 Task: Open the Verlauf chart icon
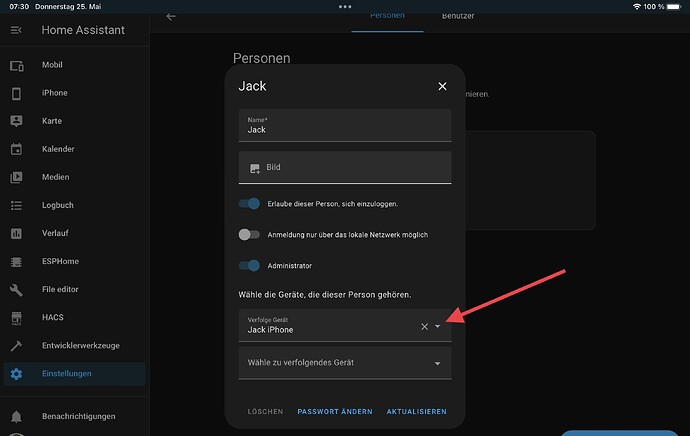[x=16, y=233]
